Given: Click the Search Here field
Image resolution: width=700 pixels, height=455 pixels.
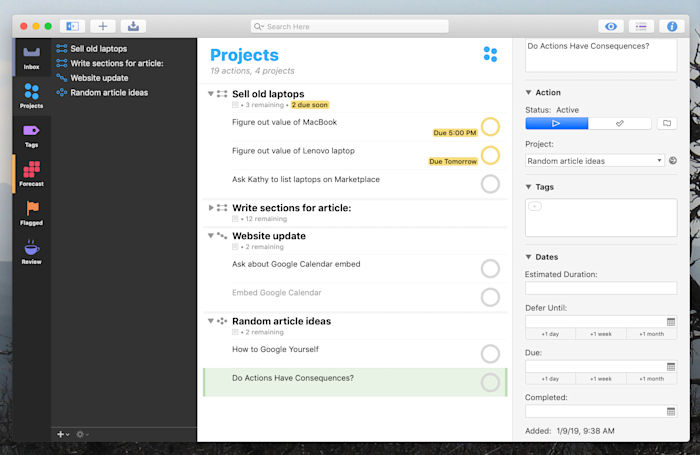Looking at the screenshot, I should click(350, 26).
